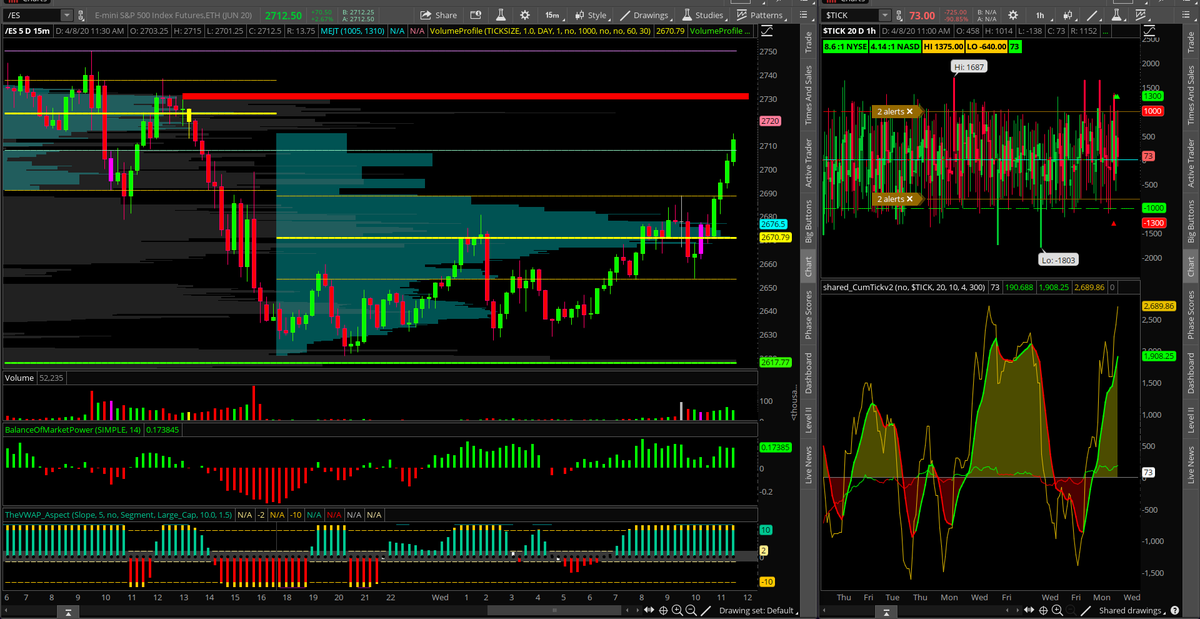Open the Studies menu

(703, 15)
